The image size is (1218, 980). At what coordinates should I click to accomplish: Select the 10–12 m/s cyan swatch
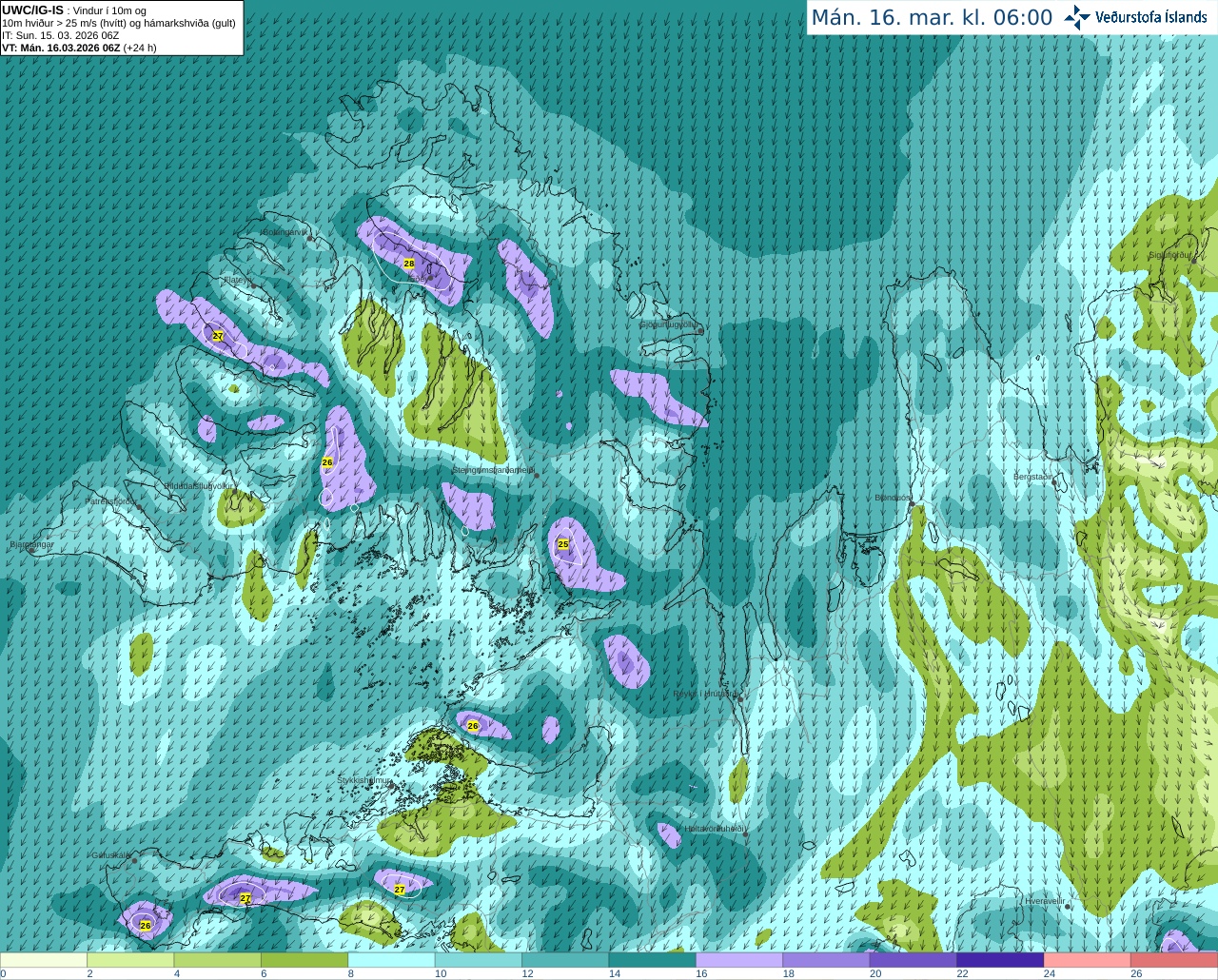click(x=479, y=960)
